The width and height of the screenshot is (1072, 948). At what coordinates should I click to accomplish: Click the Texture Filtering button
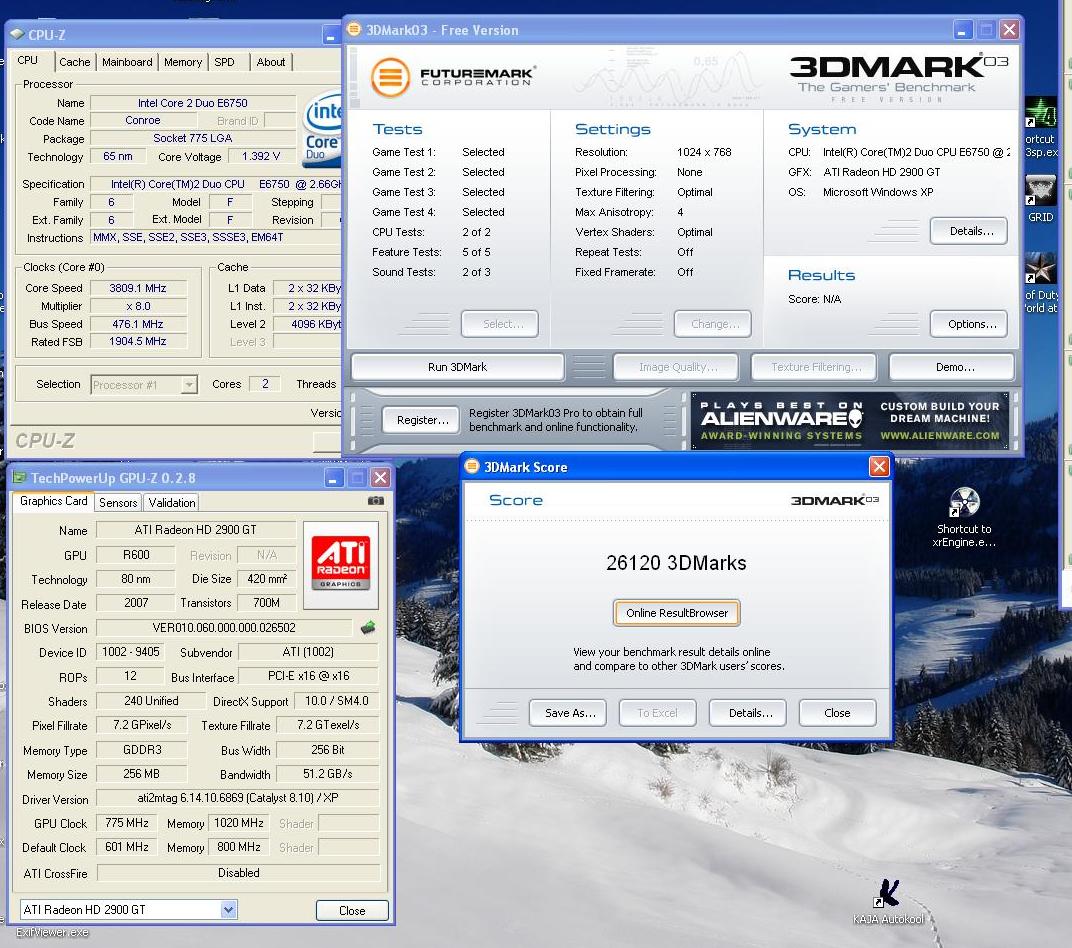(814, 367)
